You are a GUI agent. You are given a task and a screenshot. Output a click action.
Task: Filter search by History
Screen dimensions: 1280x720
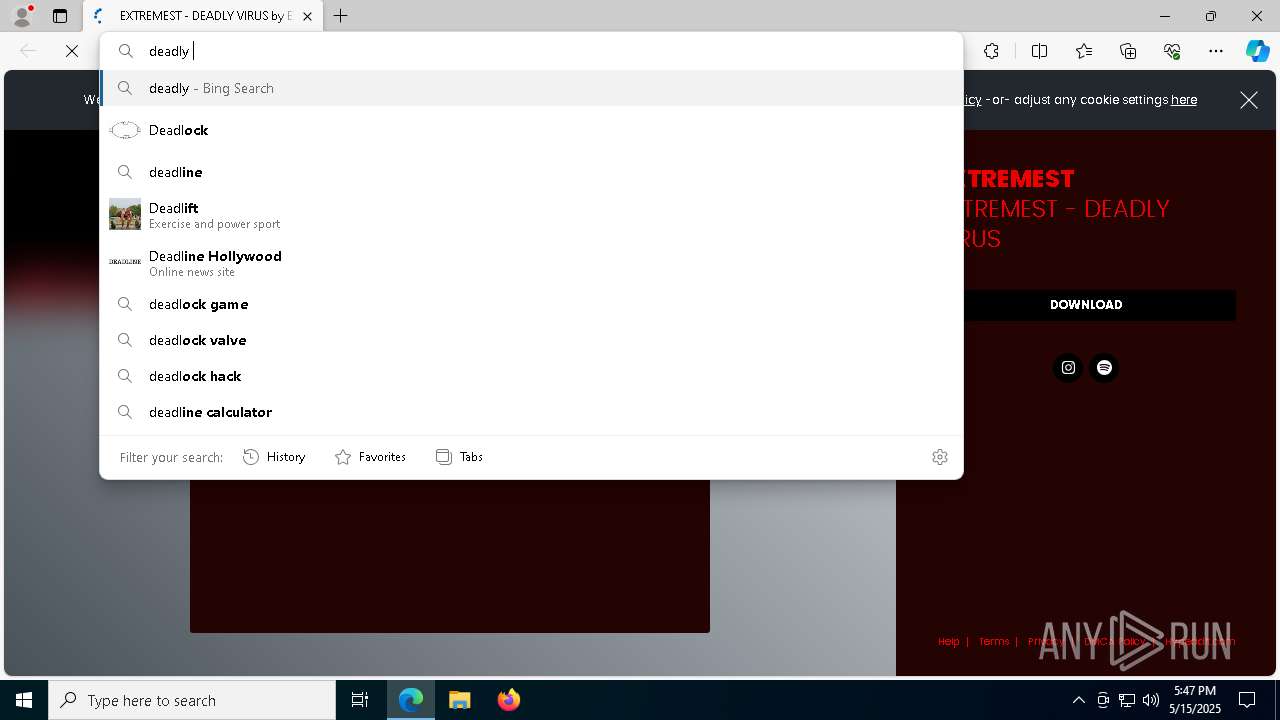coord(274,457)
